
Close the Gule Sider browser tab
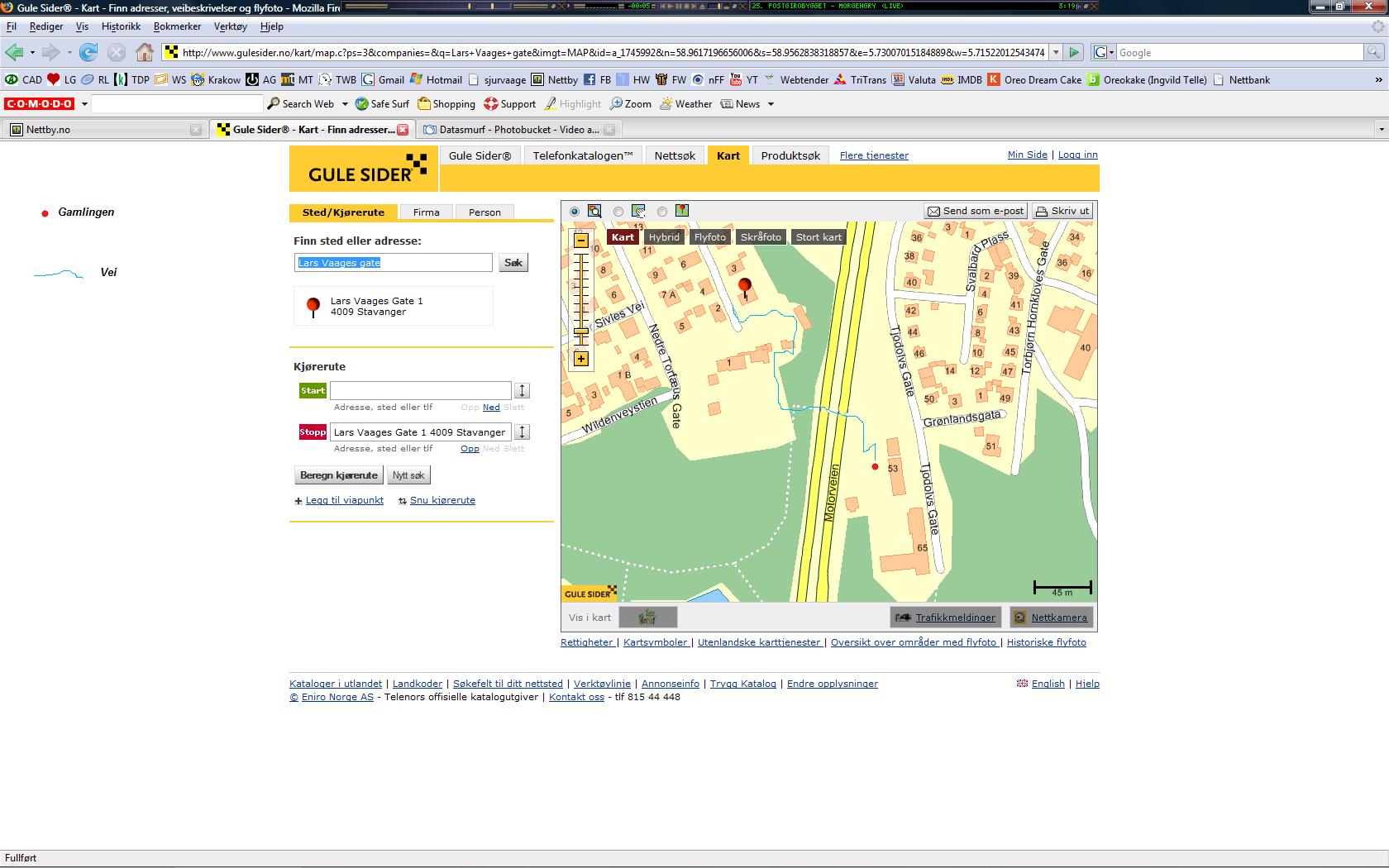point(403,130)
